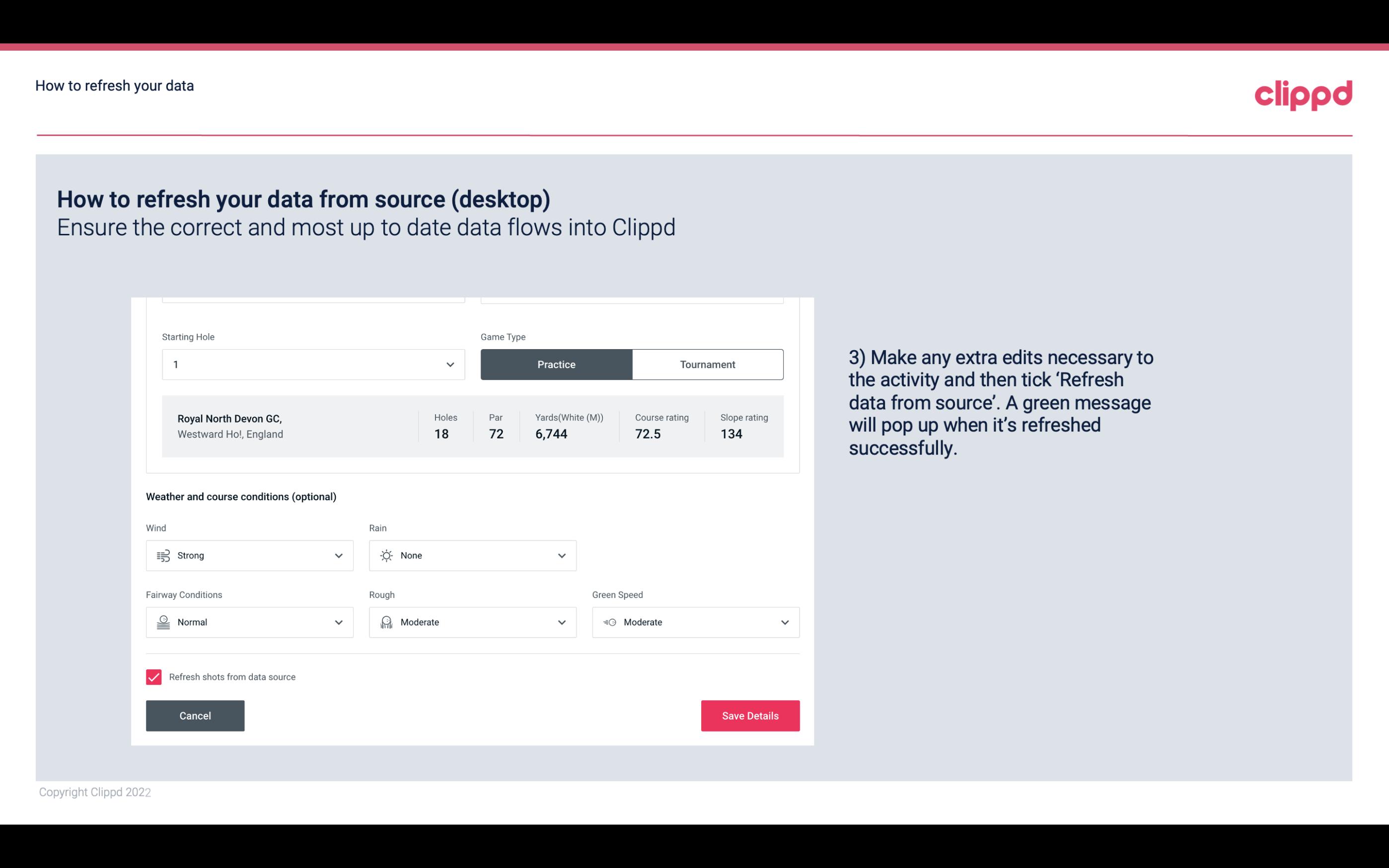Viewport: 1389px width, 868px height.
Task: Click the Save Details button
Action: pyautogui.click(x=750, y=715)
